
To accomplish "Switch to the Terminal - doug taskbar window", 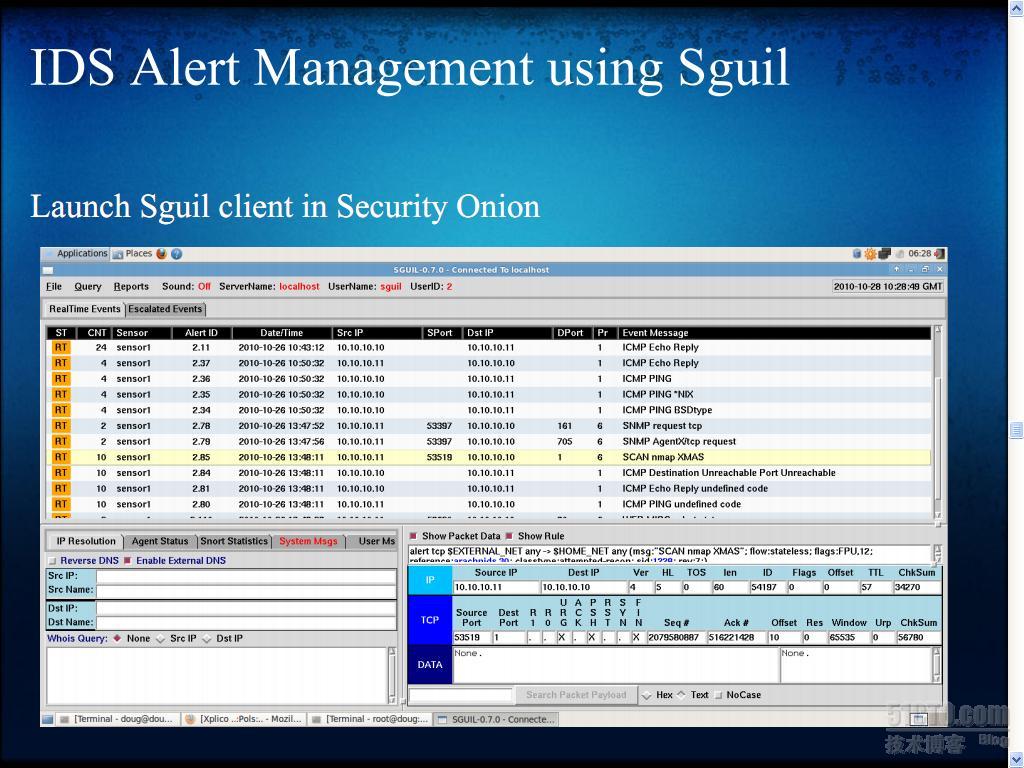I will (x=117, y=719).
